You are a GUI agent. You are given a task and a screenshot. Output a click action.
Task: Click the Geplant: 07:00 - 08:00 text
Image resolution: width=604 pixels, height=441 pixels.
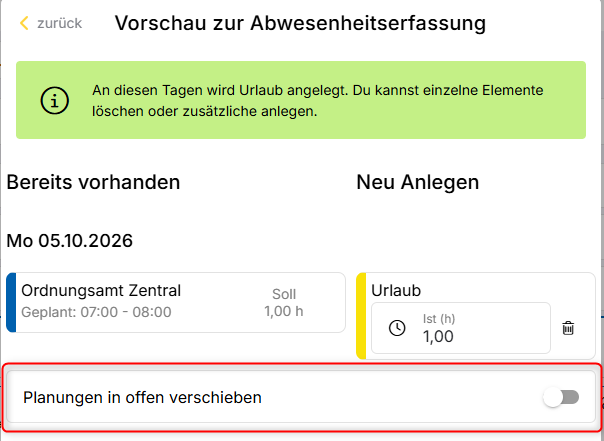(96, 312)
